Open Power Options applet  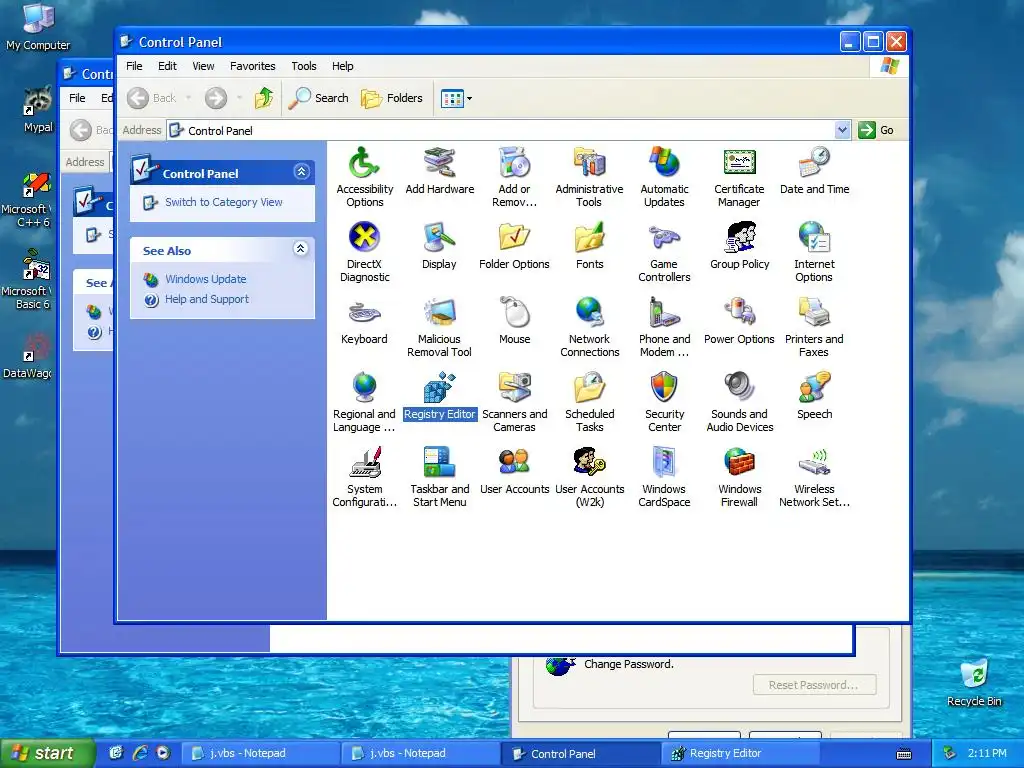tap(739, 321)
